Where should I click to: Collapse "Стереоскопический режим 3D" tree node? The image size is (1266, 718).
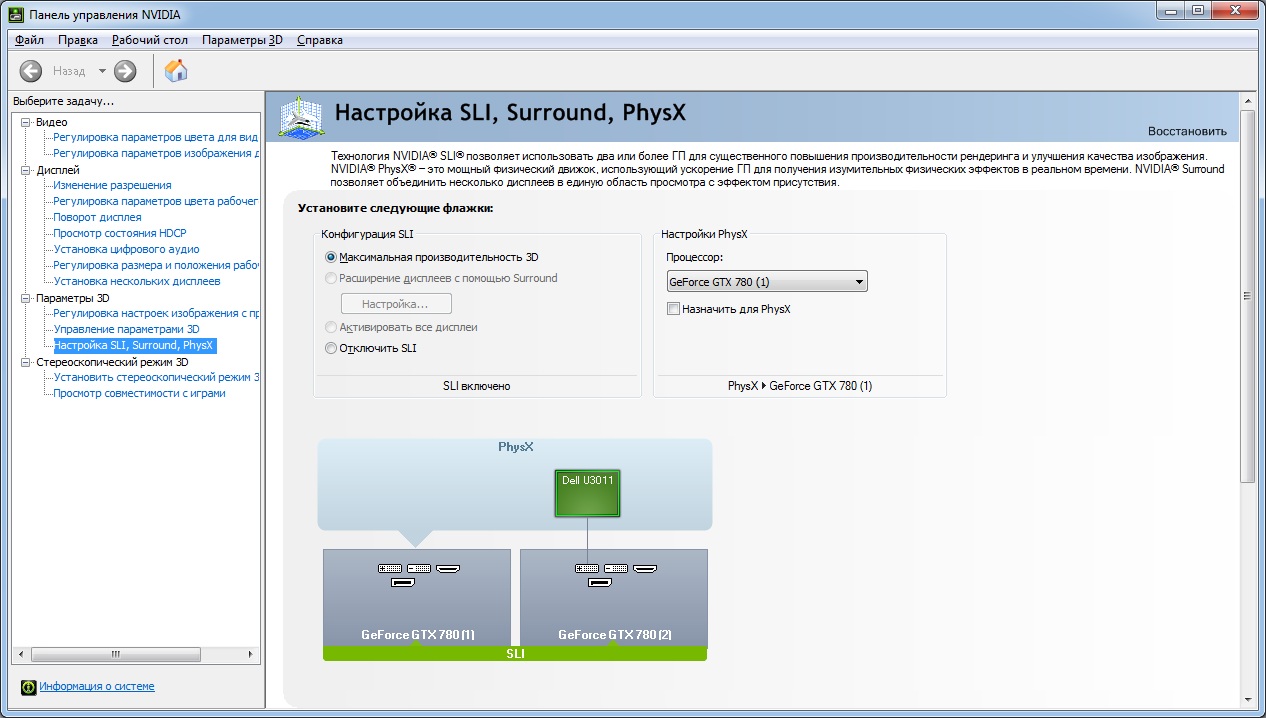pyautogui.click(x=27, y=362)
